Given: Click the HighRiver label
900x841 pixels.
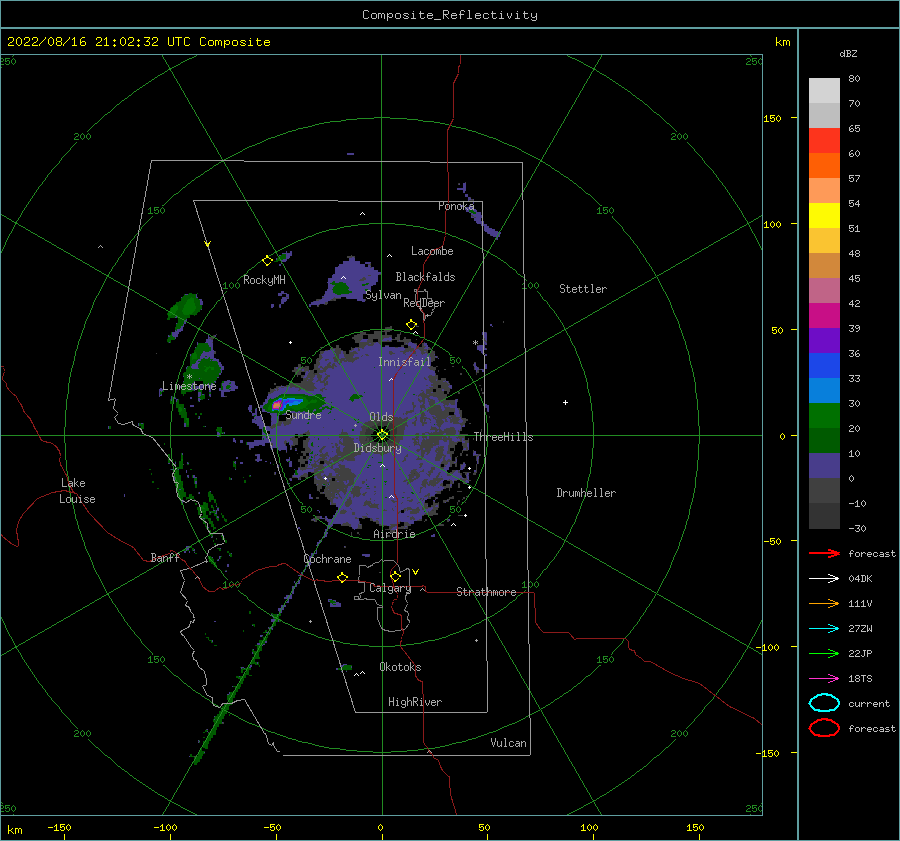Looking at the screenshot, I should pyautogui.click(x=415, y=702).
